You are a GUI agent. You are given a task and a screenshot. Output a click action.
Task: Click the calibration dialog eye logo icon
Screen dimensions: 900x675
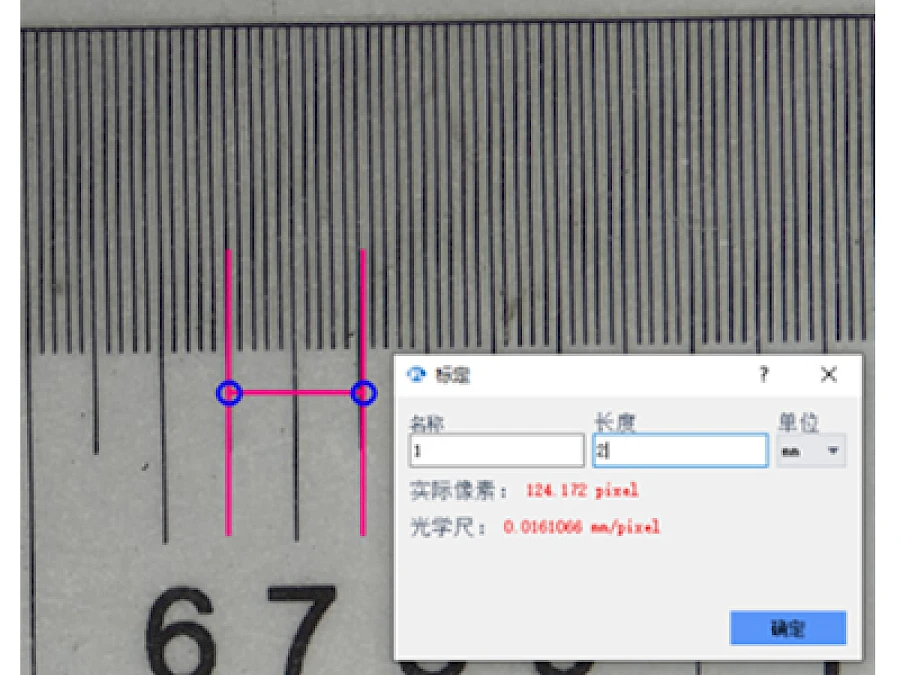click(416, 375)
